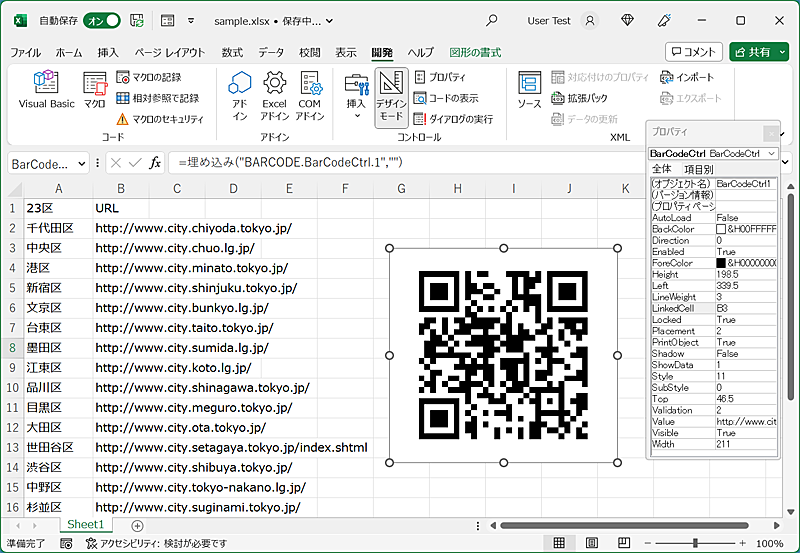Toggle the AutoSave (自動保存) switch
The height and width of the screenshot is (553, 800).
(x=103, y=21)
